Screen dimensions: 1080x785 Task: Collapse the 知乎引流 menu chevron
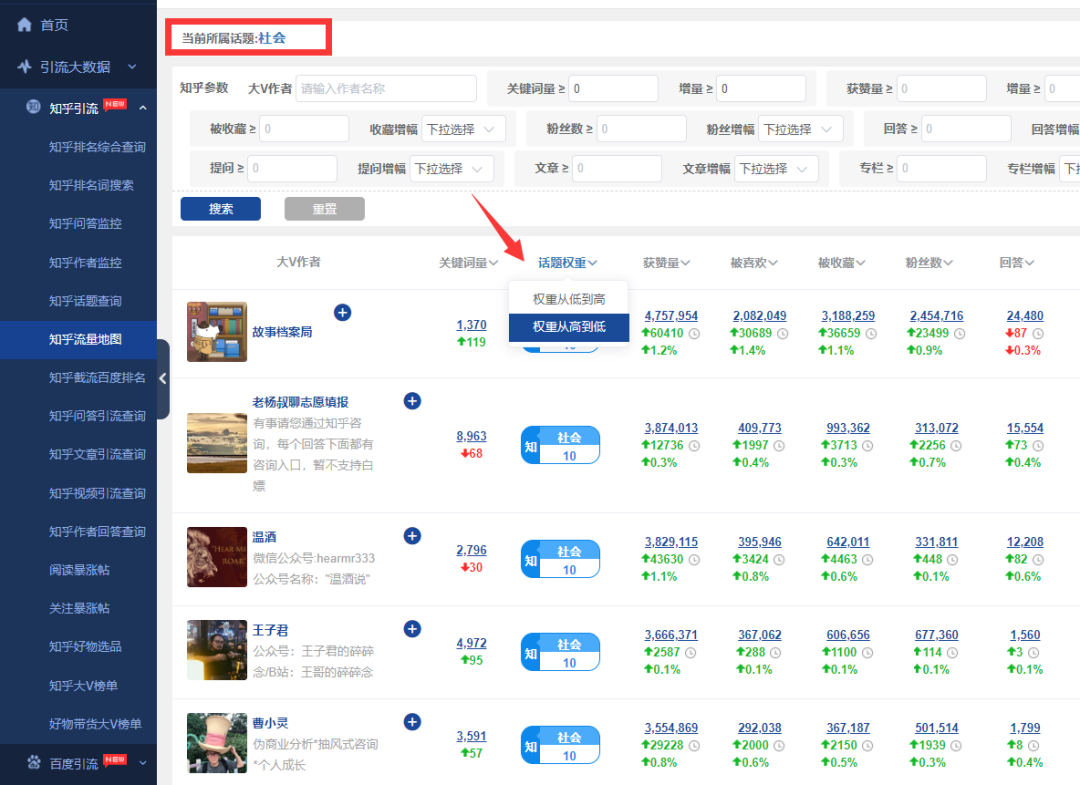pyautogui.click(x=143, y=108)
